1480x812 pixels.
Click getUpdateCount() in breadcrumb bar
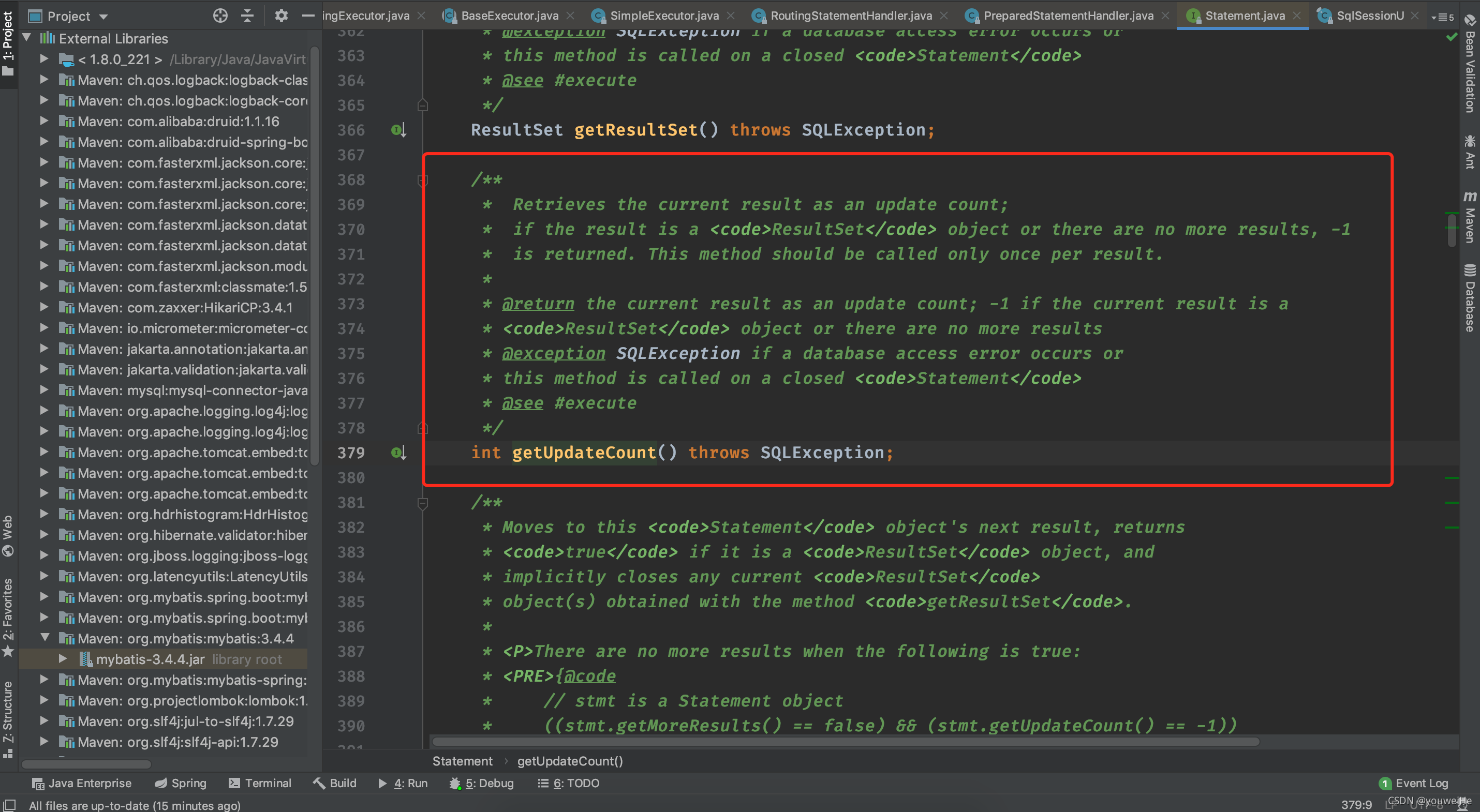570,761
